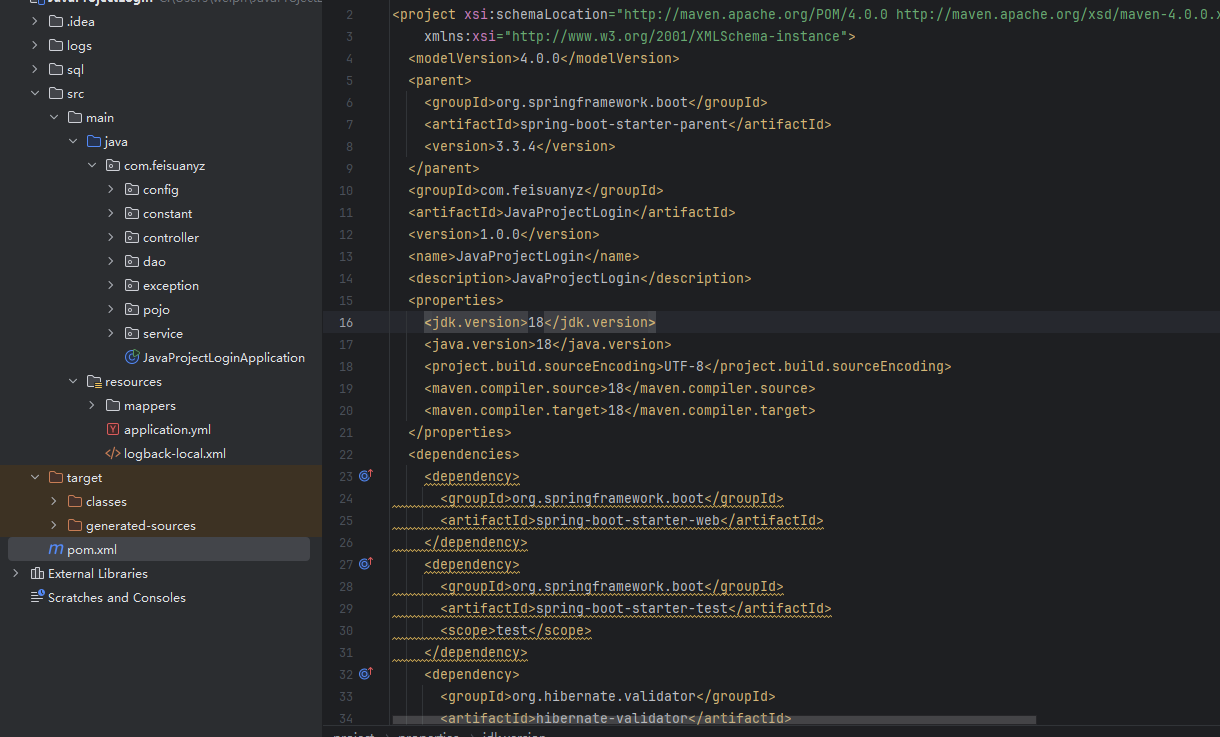Click the External Libraries library icon

point(37,573)
